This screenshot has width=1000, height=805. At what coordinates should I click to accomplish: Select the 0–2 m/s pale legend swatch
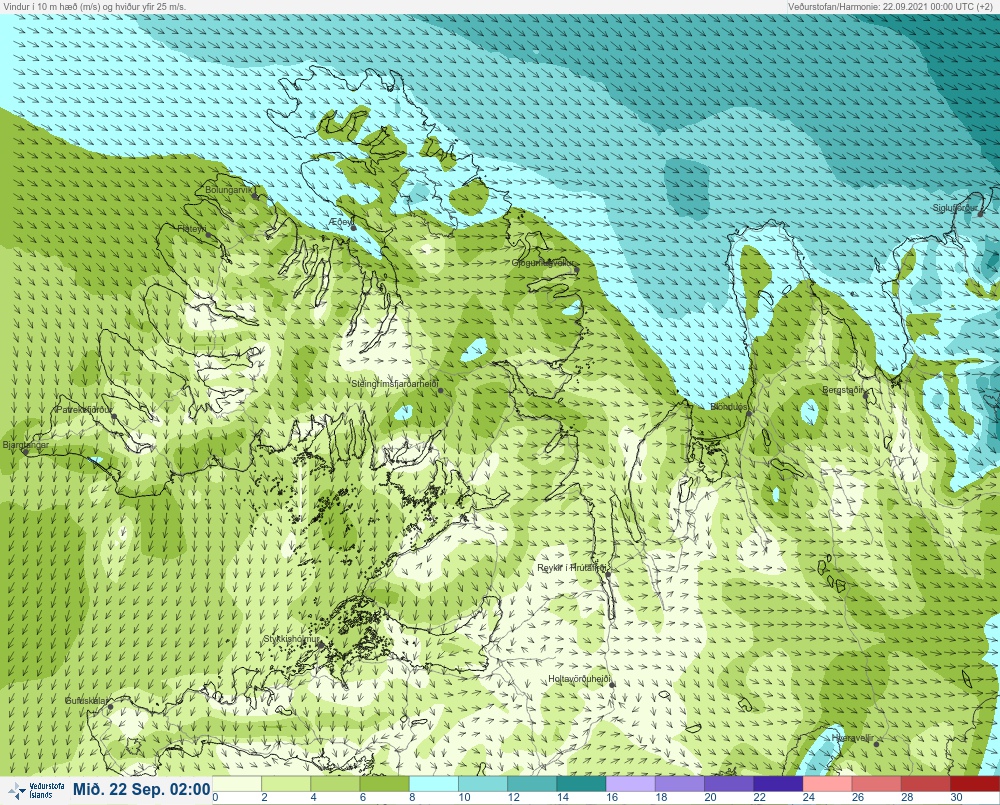pos(237,784)
